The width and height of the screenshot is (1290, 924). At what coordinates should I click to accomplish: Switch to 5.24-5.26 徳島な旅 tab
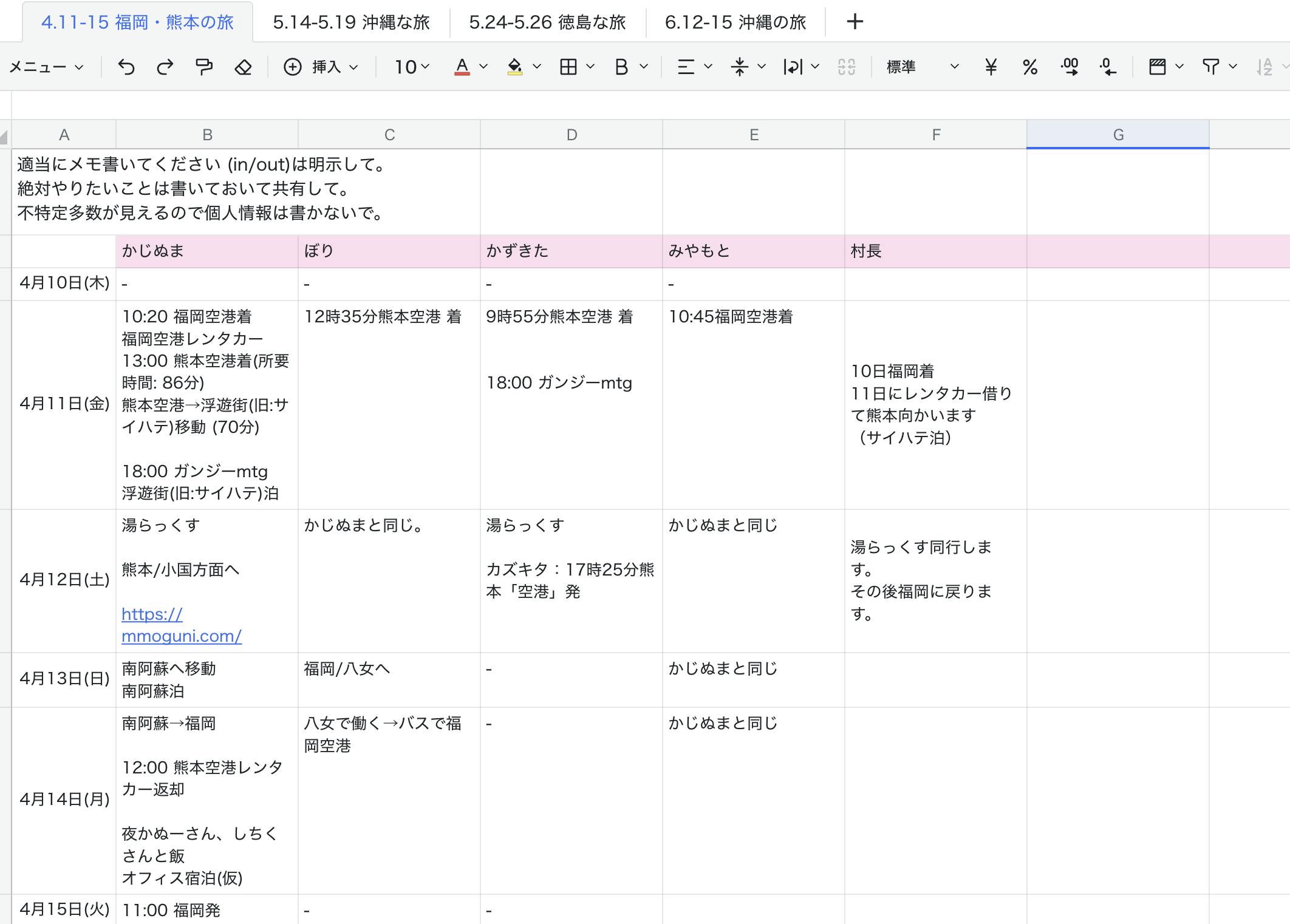[x=547, y=22]
